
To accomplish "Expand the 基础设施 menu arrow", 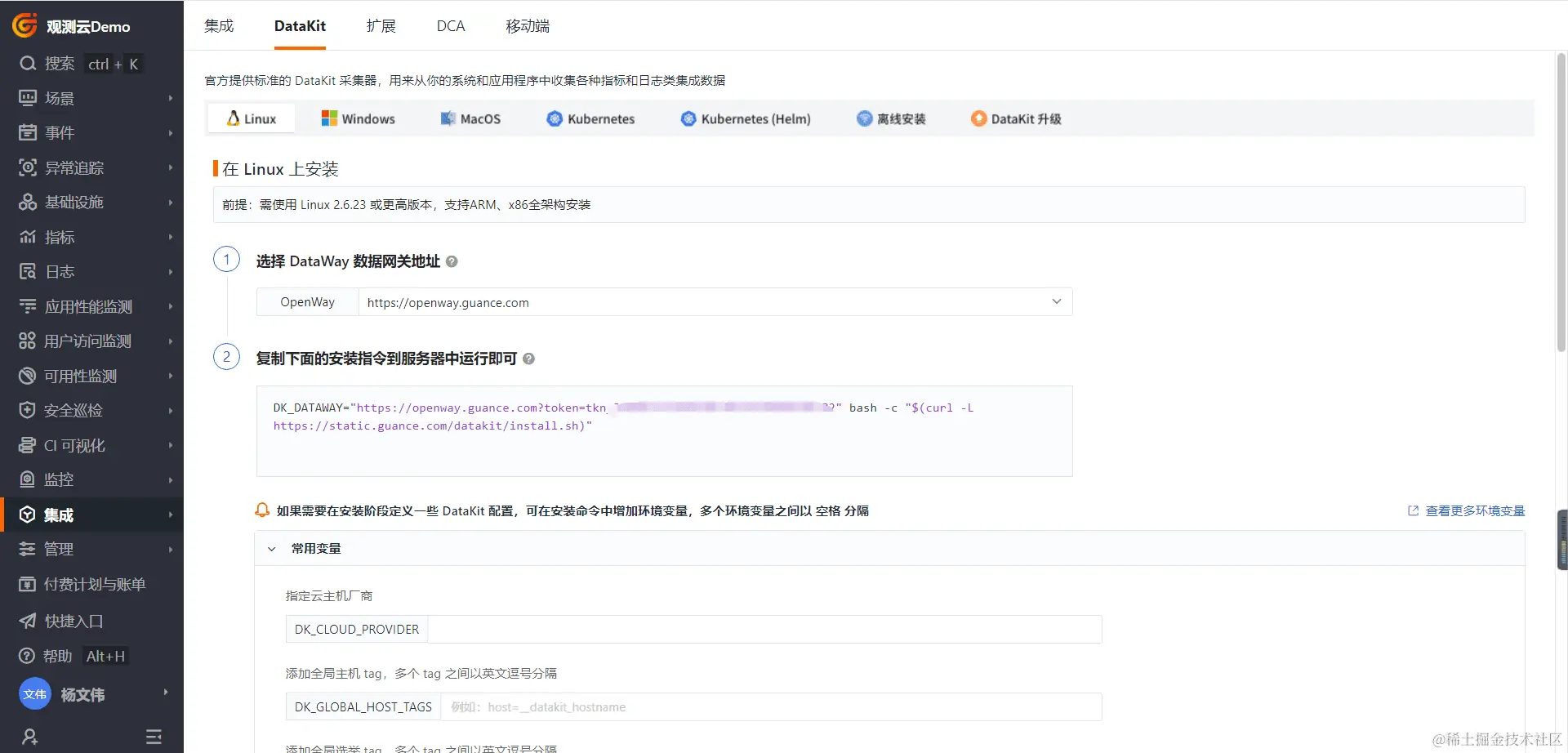I will click(x=170, y=202).
